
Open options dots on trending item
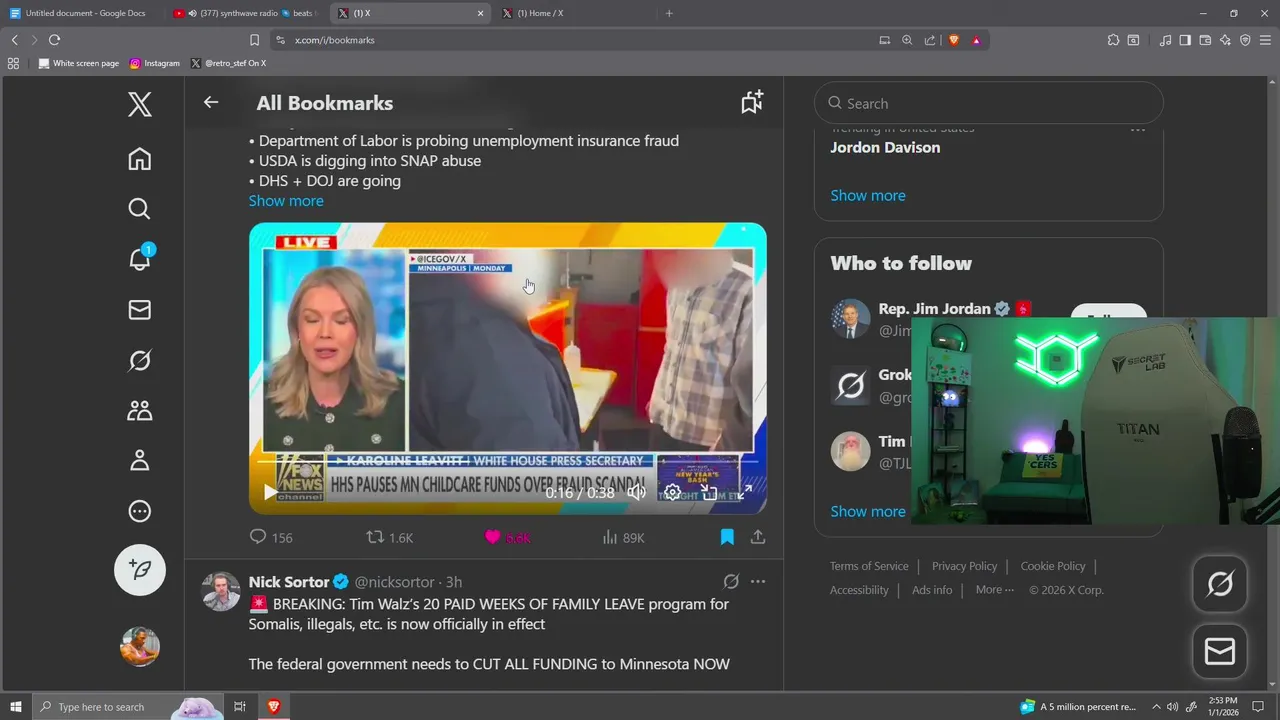coord(1138,129)
